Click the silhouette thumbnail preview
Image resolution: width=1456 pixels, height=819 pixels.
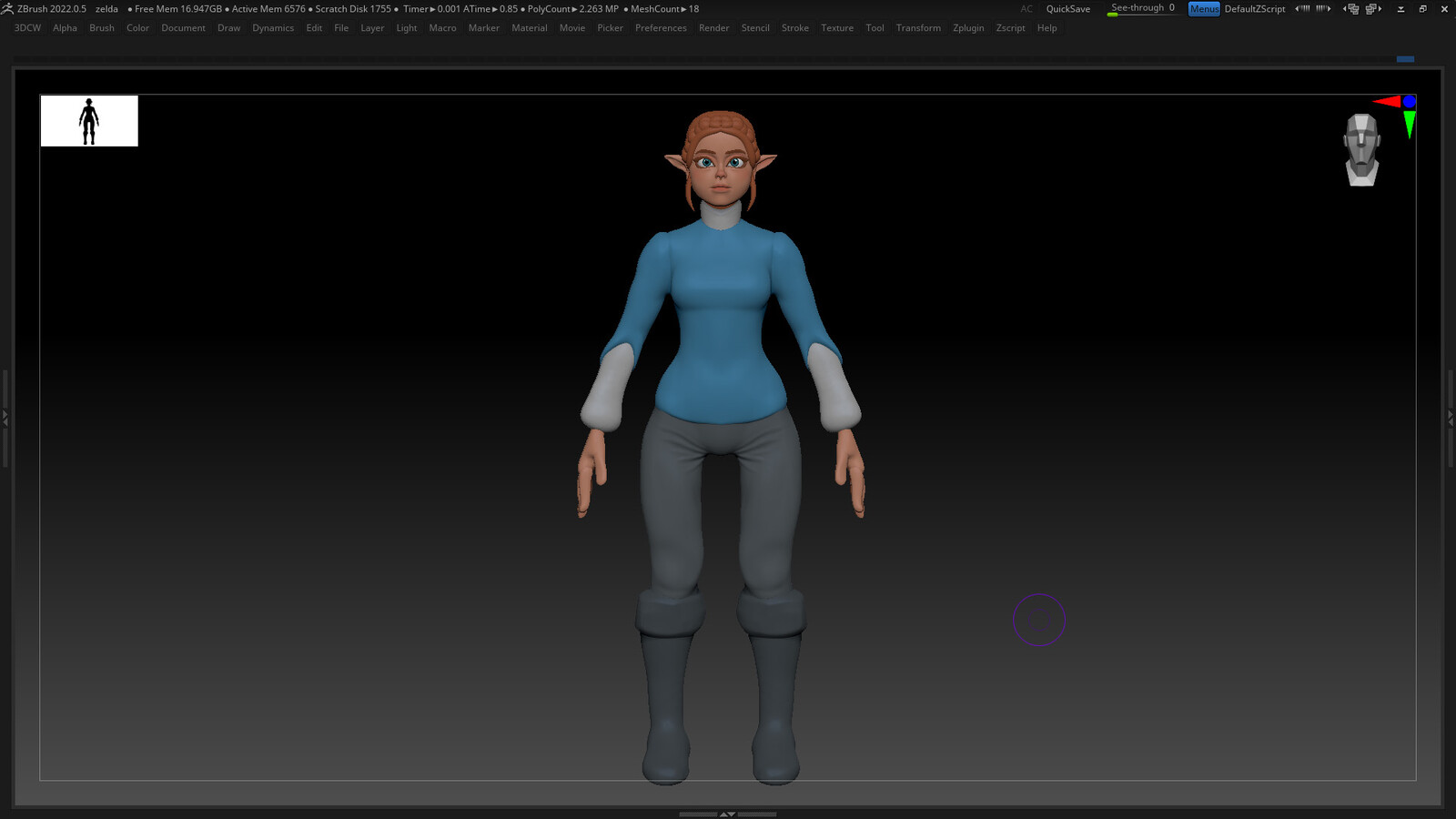tap(89, 120)
